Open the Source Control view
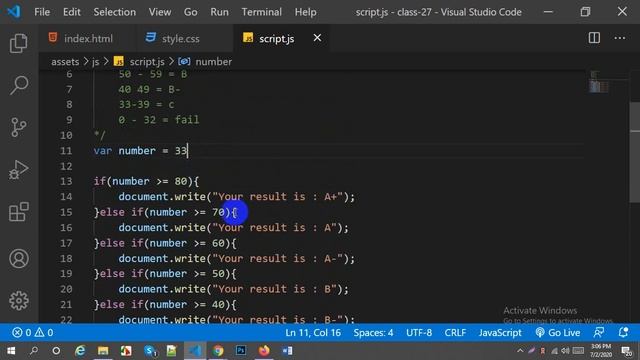640x360 pixels. click(x=18, y=127)
